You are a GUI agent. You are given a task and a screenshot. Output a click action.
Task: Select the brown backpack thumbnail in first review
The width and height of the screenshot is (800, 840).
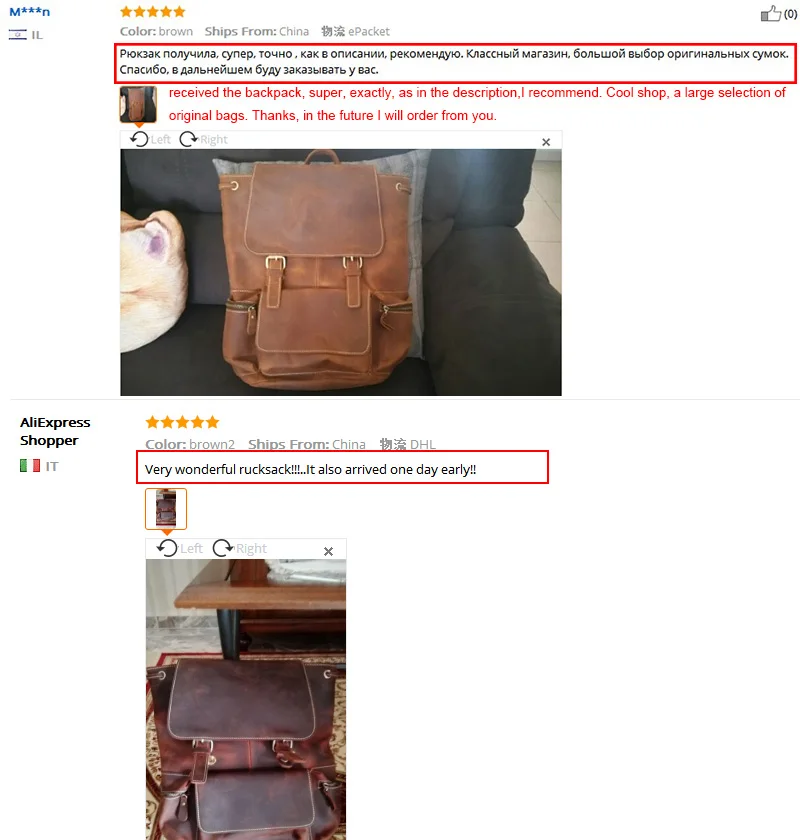click(x=138, y=104)
